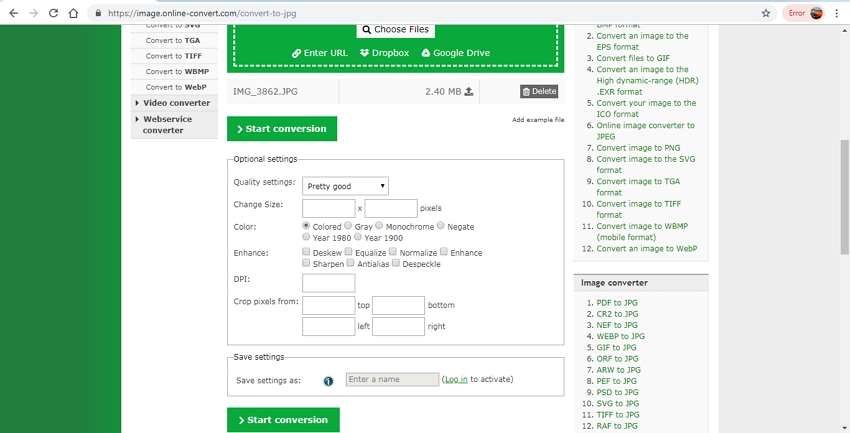Image resolution: width=850 pixels, height=433 pixels.
Task: Click the upload icon next to 2.40 MB
Action: pyautogui.click(x=469, y=91)
